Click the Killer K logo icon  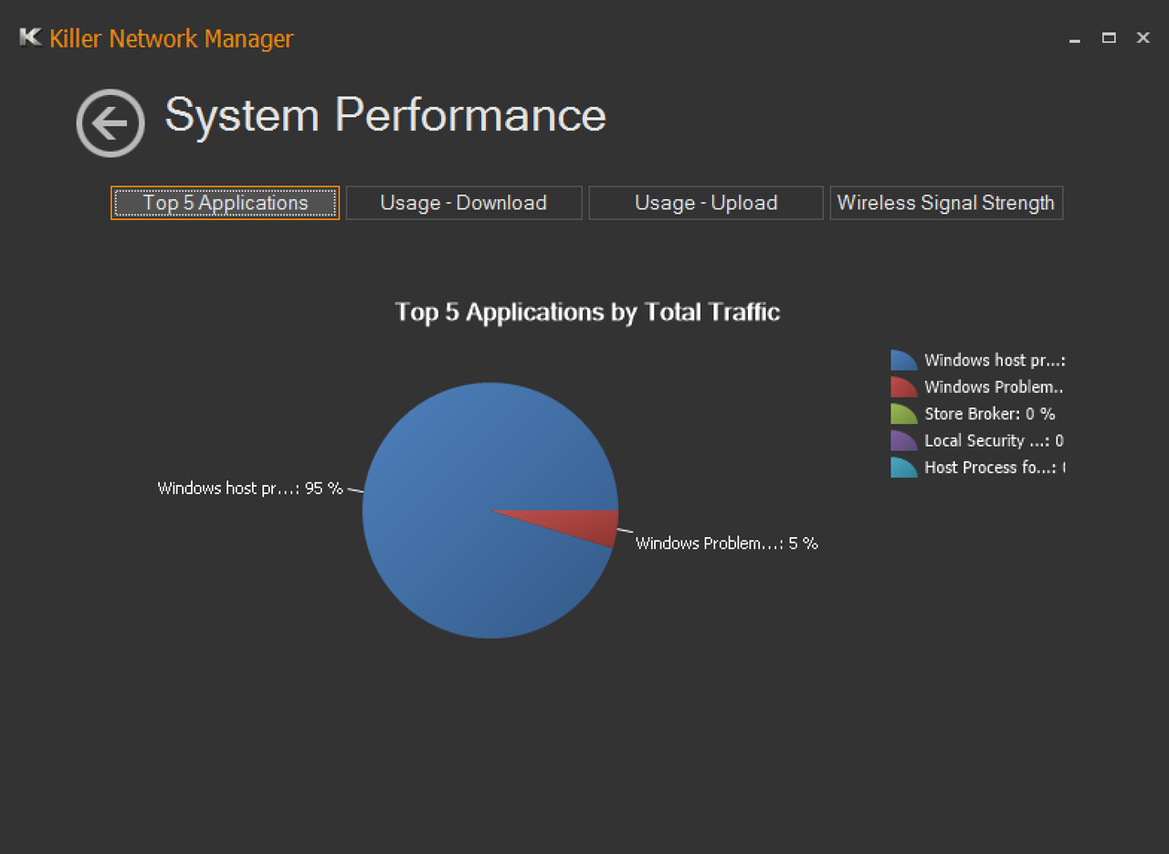point(31,37)
